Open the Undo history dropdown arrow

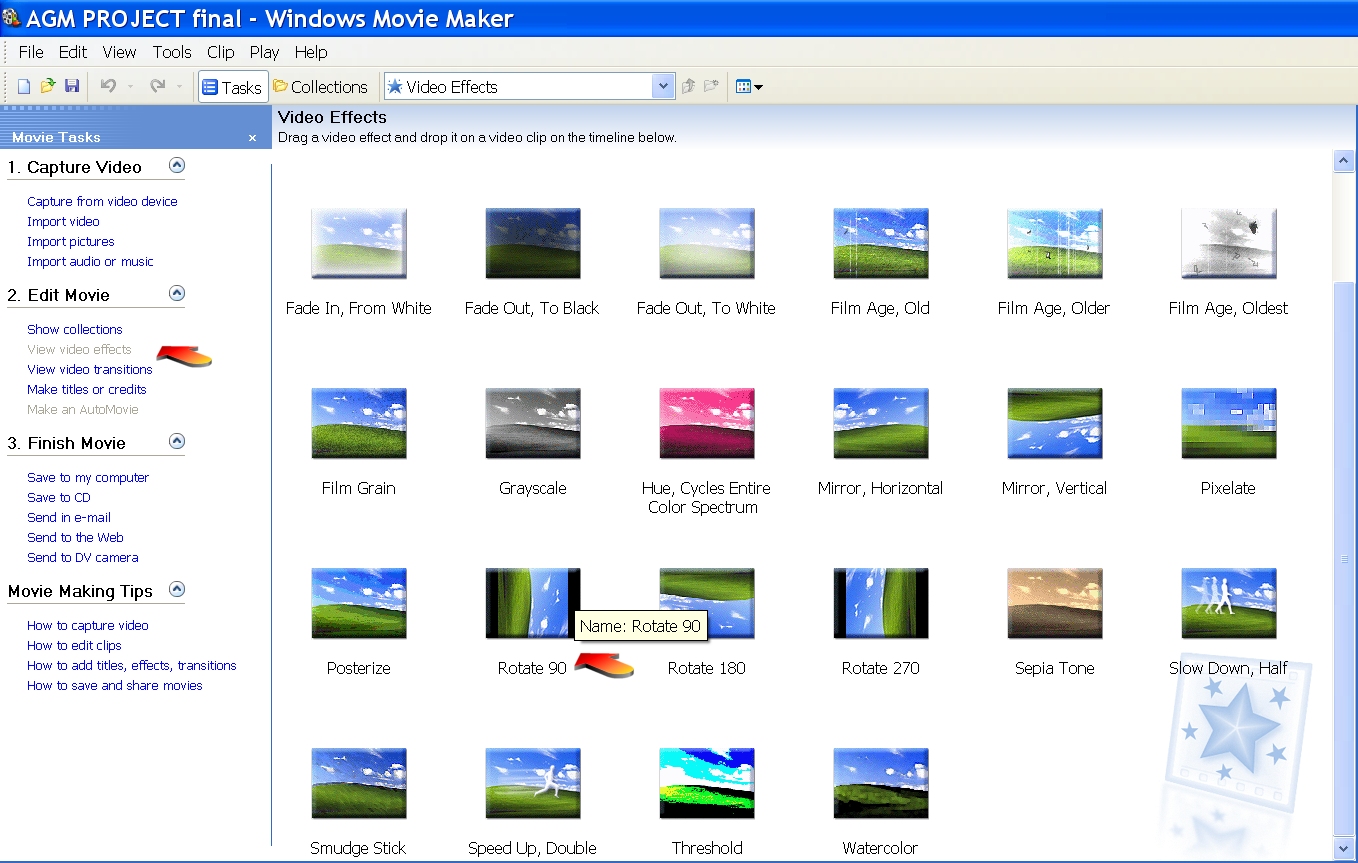pos(130,87)
